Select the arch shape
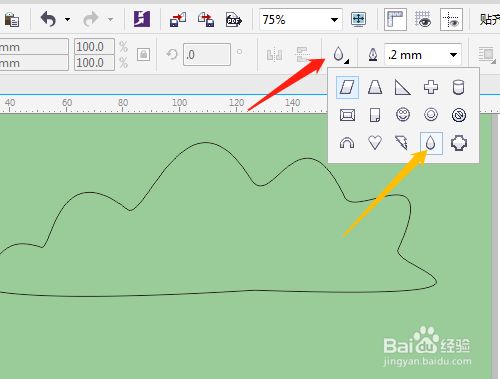 click(347, 143)
